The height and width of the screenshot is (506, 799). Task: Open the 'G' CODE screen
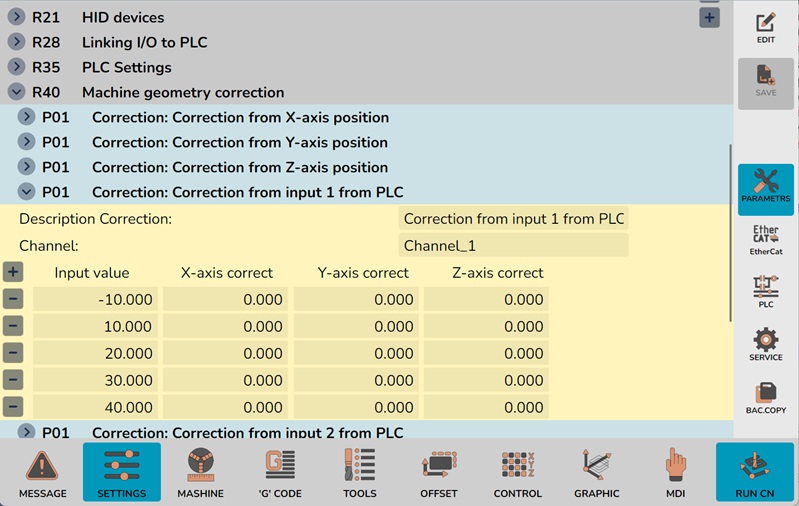click(x=279, y=473)
